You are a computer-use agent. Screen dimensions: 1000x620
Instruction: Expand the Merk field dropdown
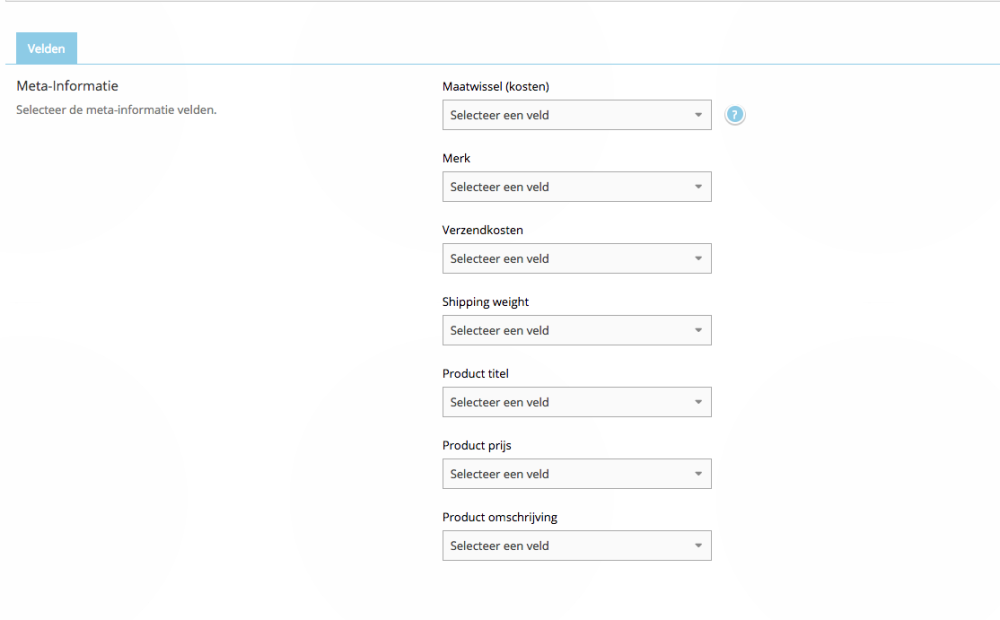click(576, 187)
